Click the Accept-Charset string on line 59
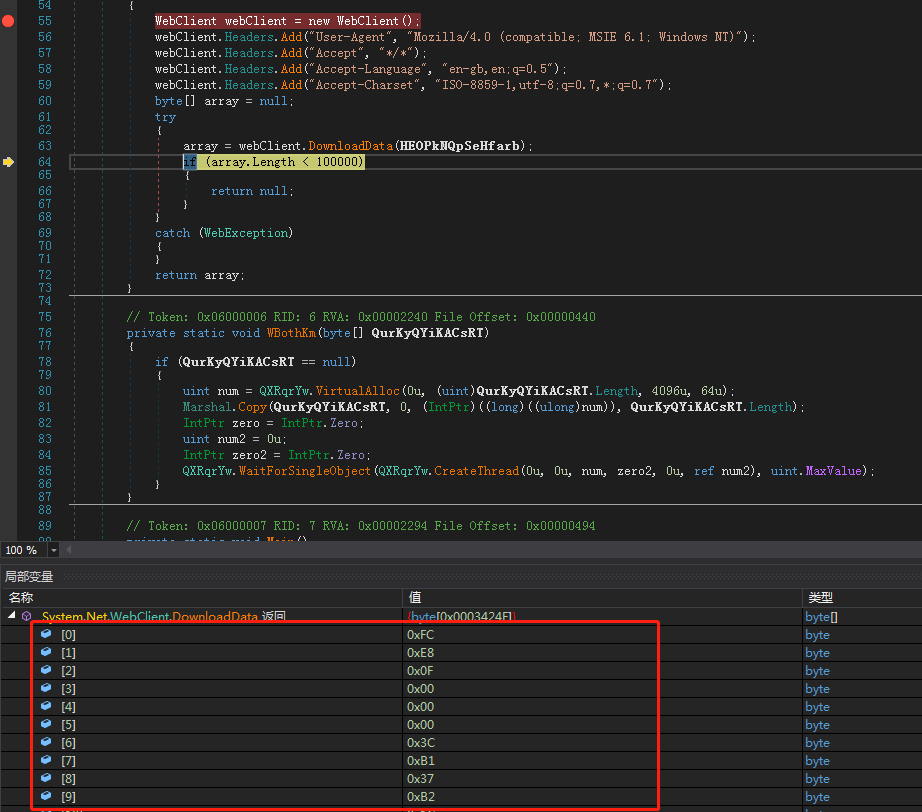922x812 pixels. (x=363, y=85)
